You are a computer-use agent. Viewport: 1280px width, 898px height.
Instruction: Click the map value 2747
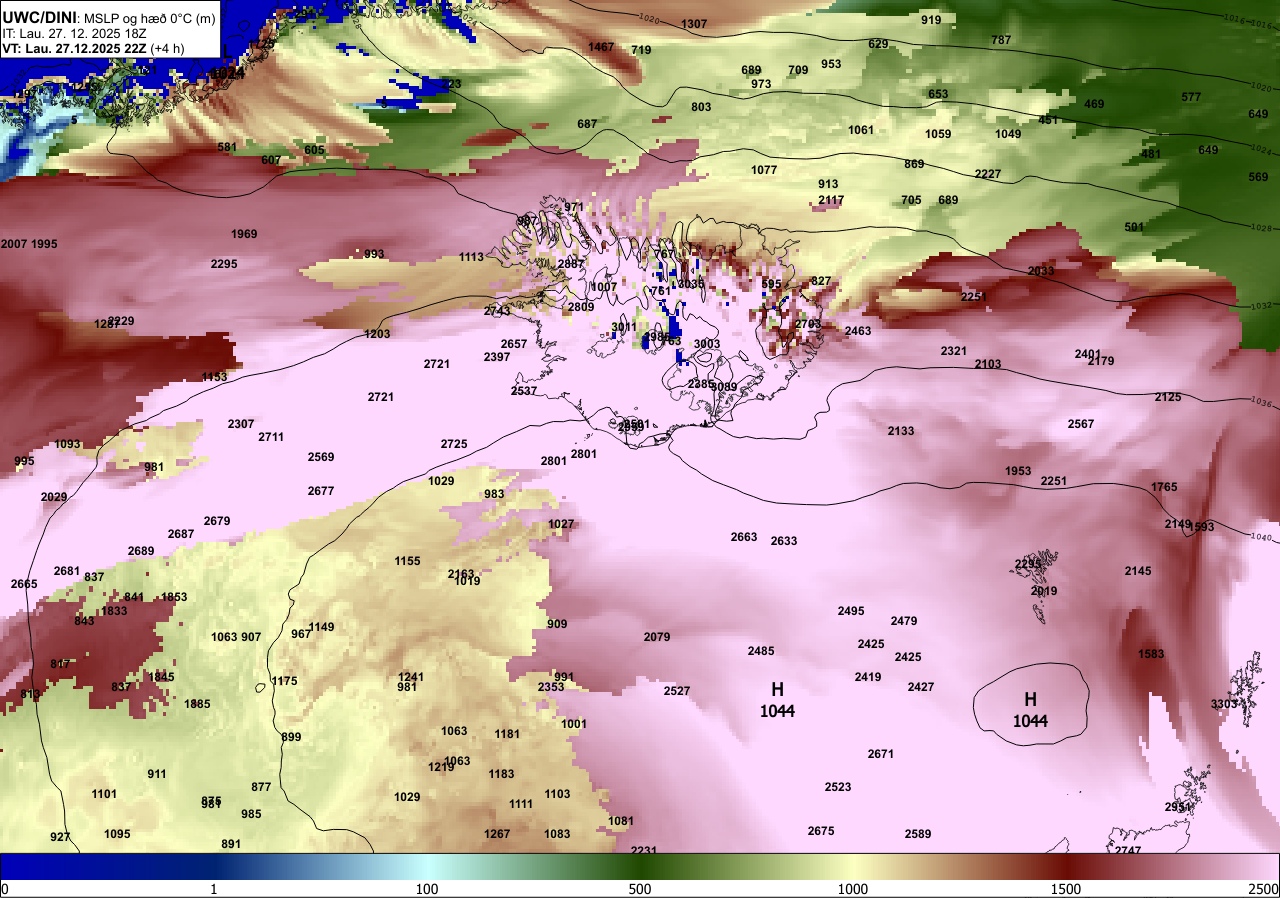[x=1128, y=850]
